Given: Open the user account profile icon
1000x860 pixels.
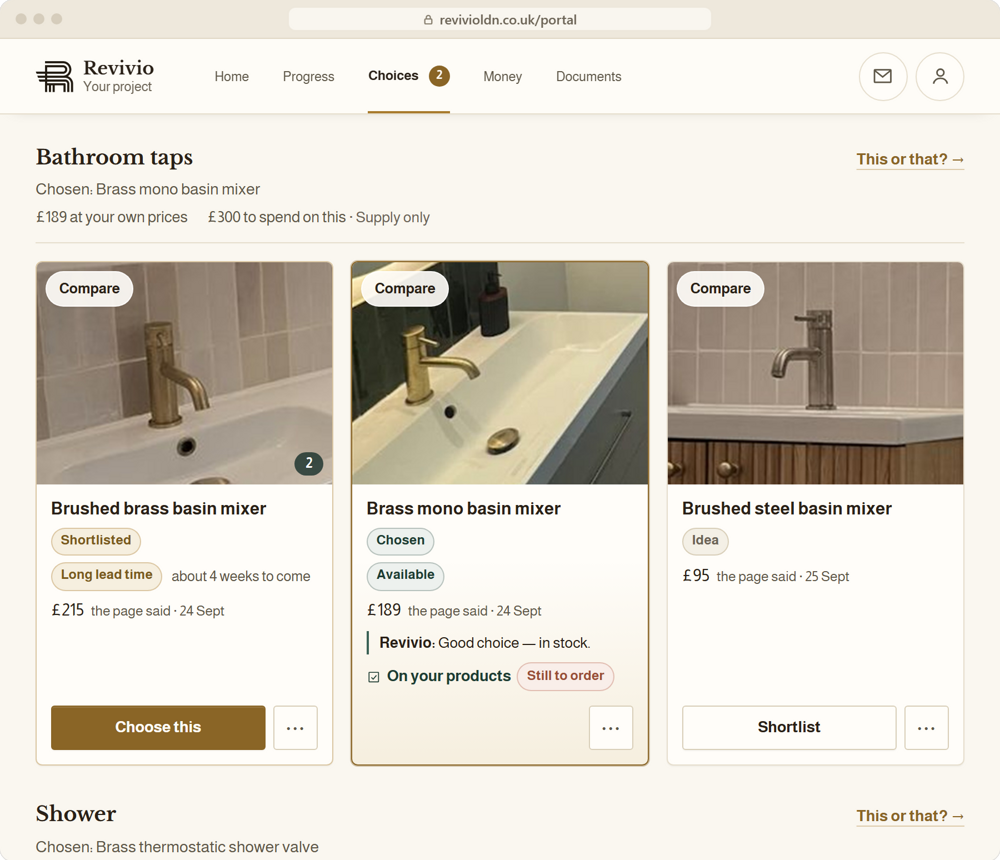Looking at the screenshot, I should (x=939, y=77).
